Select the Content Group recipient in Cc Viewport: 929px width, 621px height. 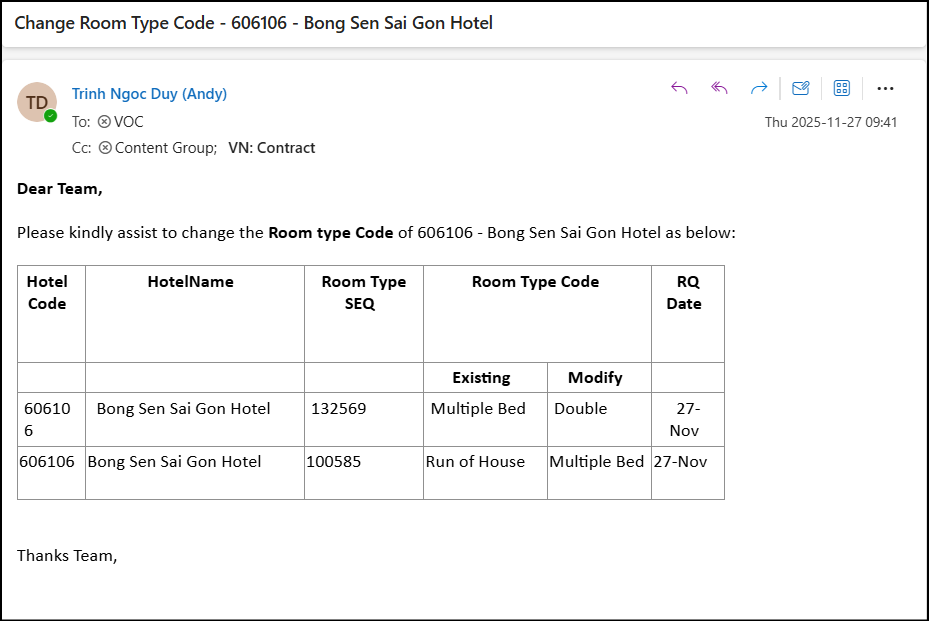[165, 148]
